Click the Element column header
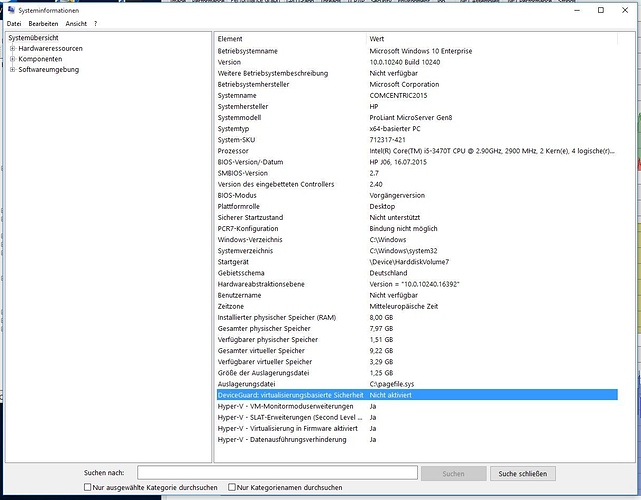This screenshot has width=641, height=500. point(290,39)
